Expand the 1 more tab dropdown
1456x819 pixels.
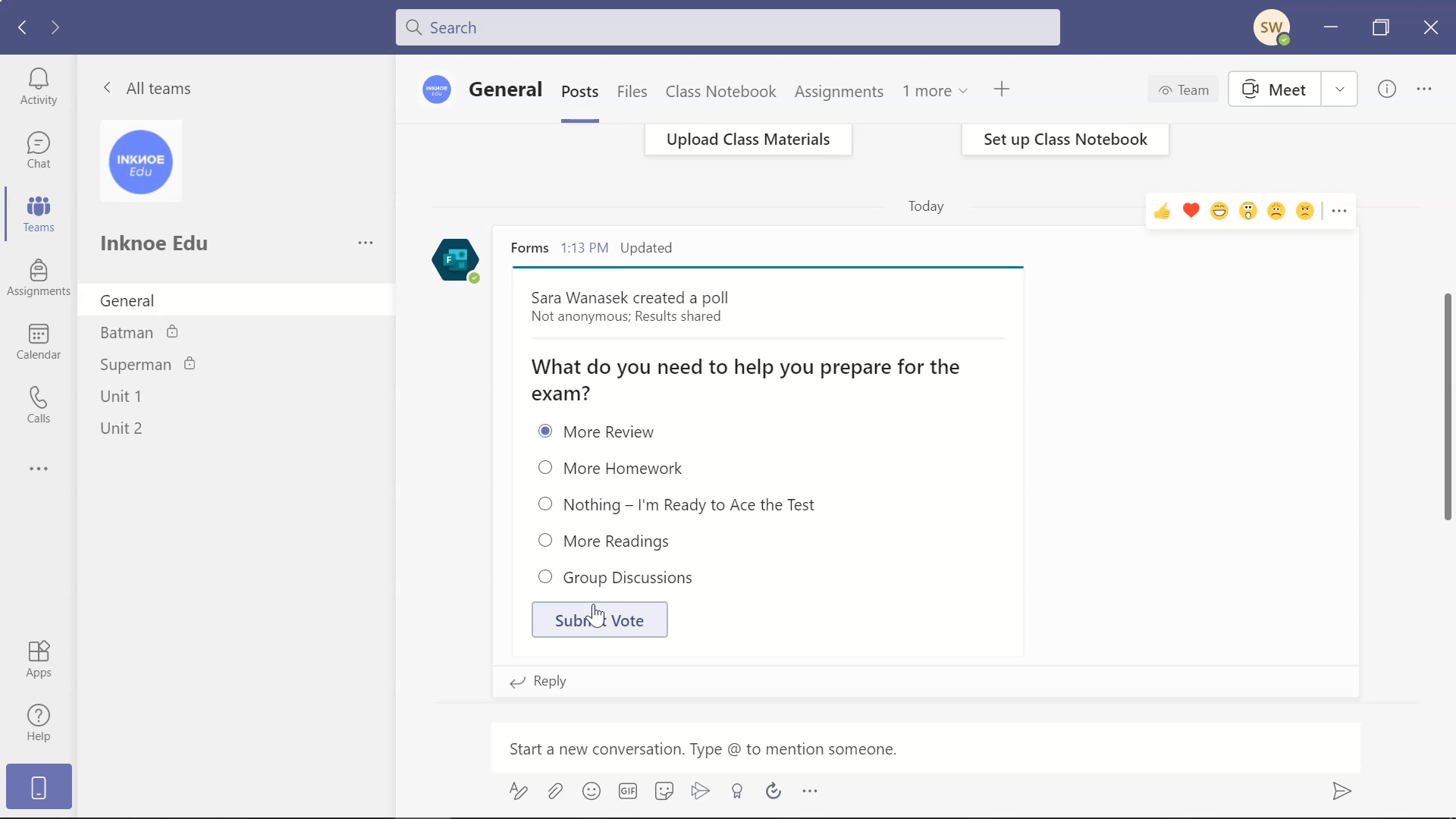934,91
